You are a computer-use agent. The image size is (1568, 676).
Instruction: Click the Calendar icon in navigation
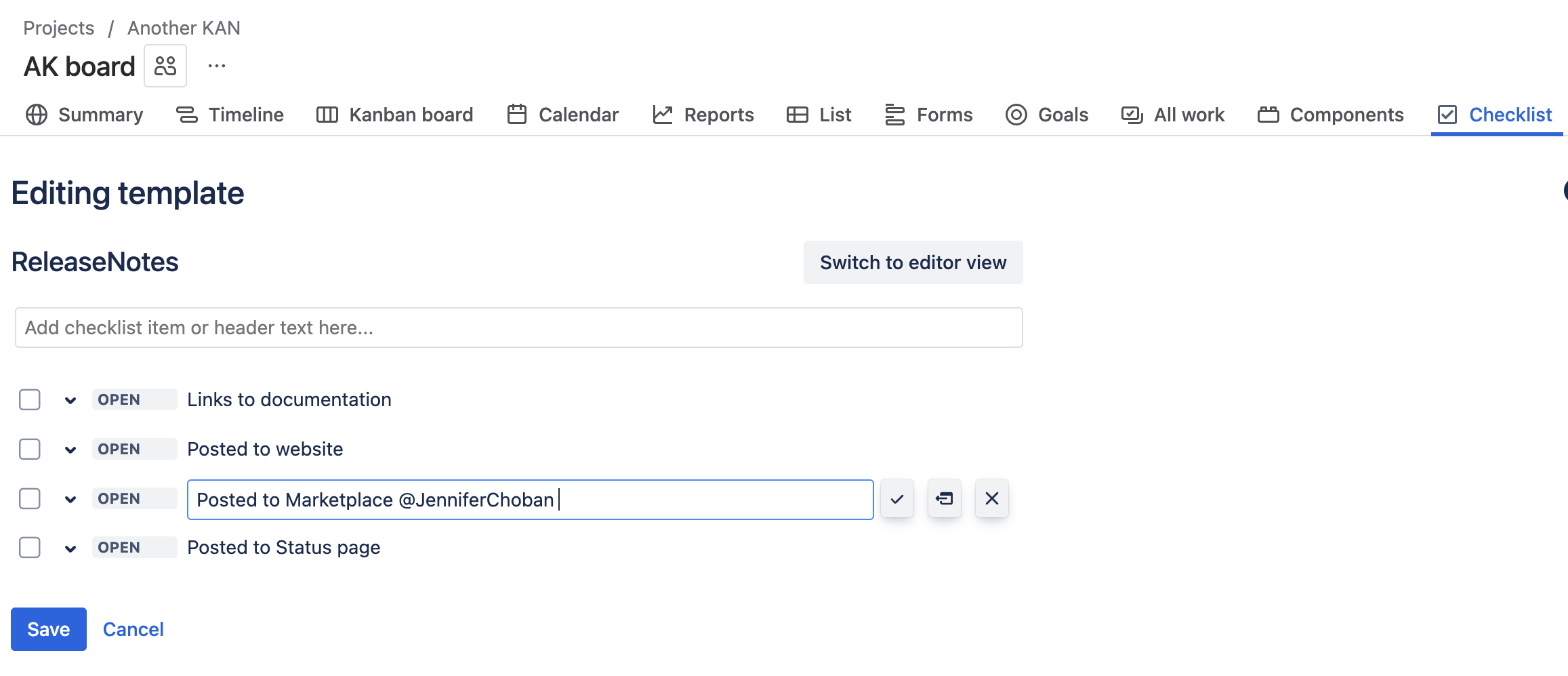click(x=517, y=115)
